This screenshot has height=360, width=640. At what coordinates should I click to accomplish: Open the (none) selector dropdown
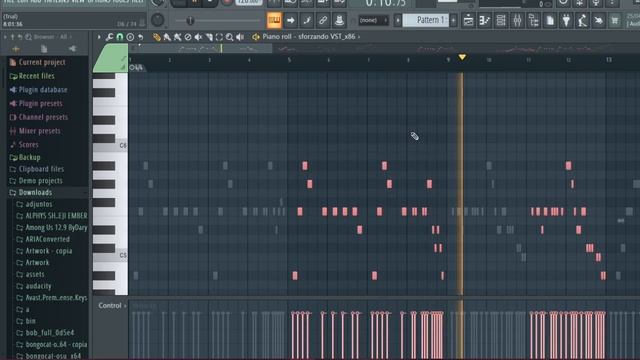pos(373,20)
